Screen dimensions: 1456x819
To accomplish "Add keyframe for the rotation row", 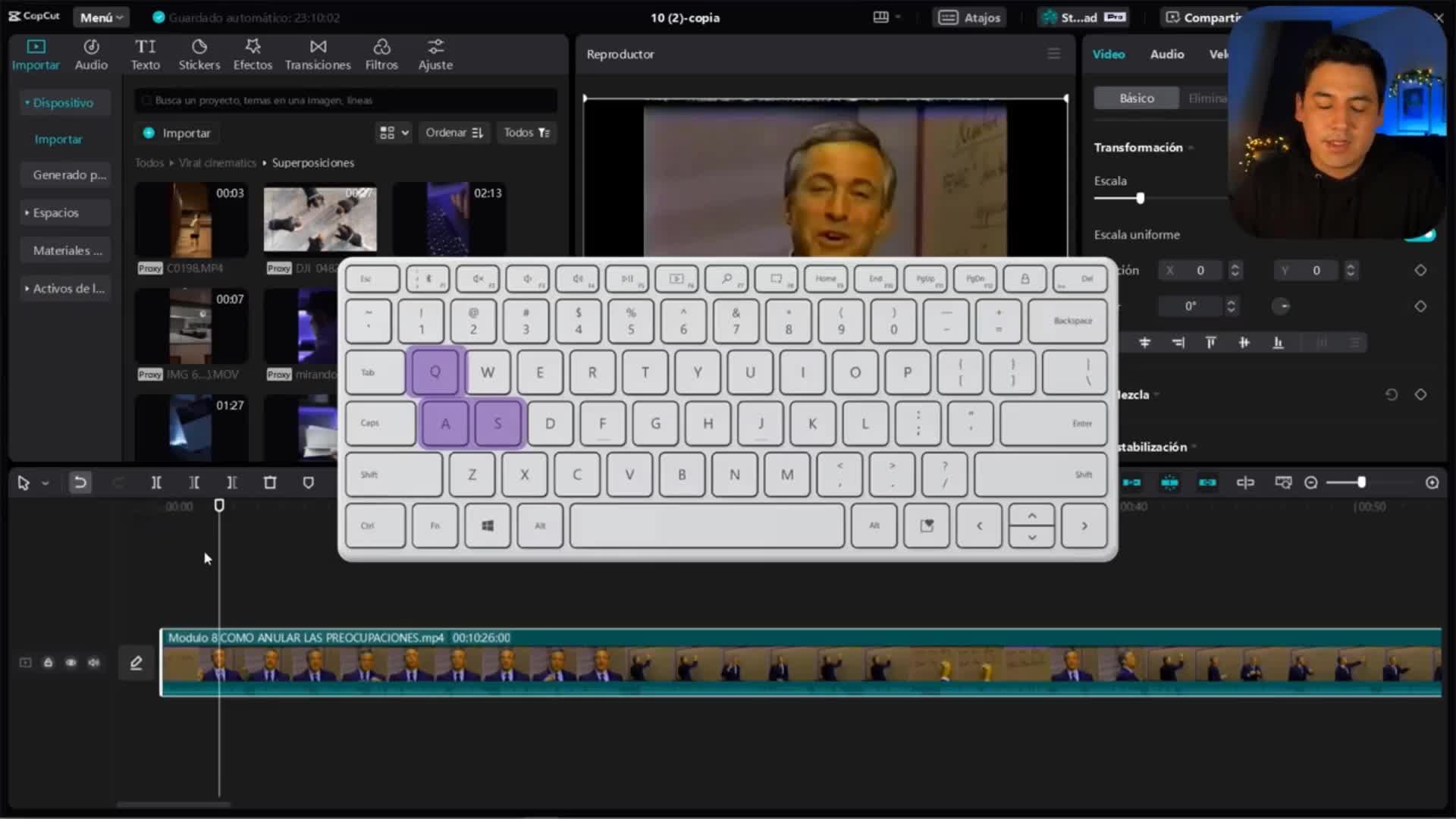I will point(1421,306).
